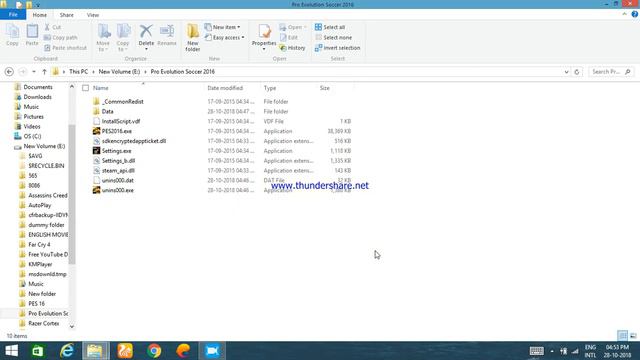
Task: Switch to the Share ribbon tab
Action: [67, 15]
